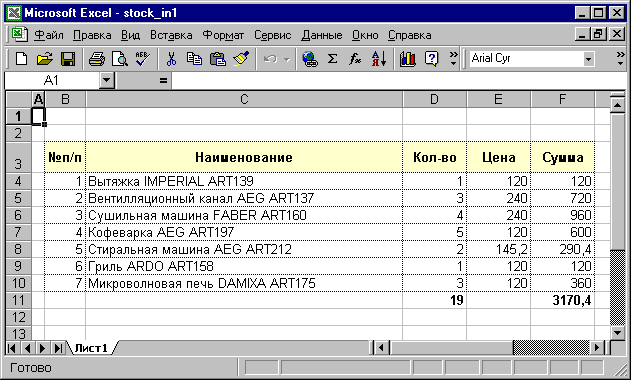631x380 pixels.
Task: Click the vertical scrollbar down arrow
Action: tap(617, 333)
